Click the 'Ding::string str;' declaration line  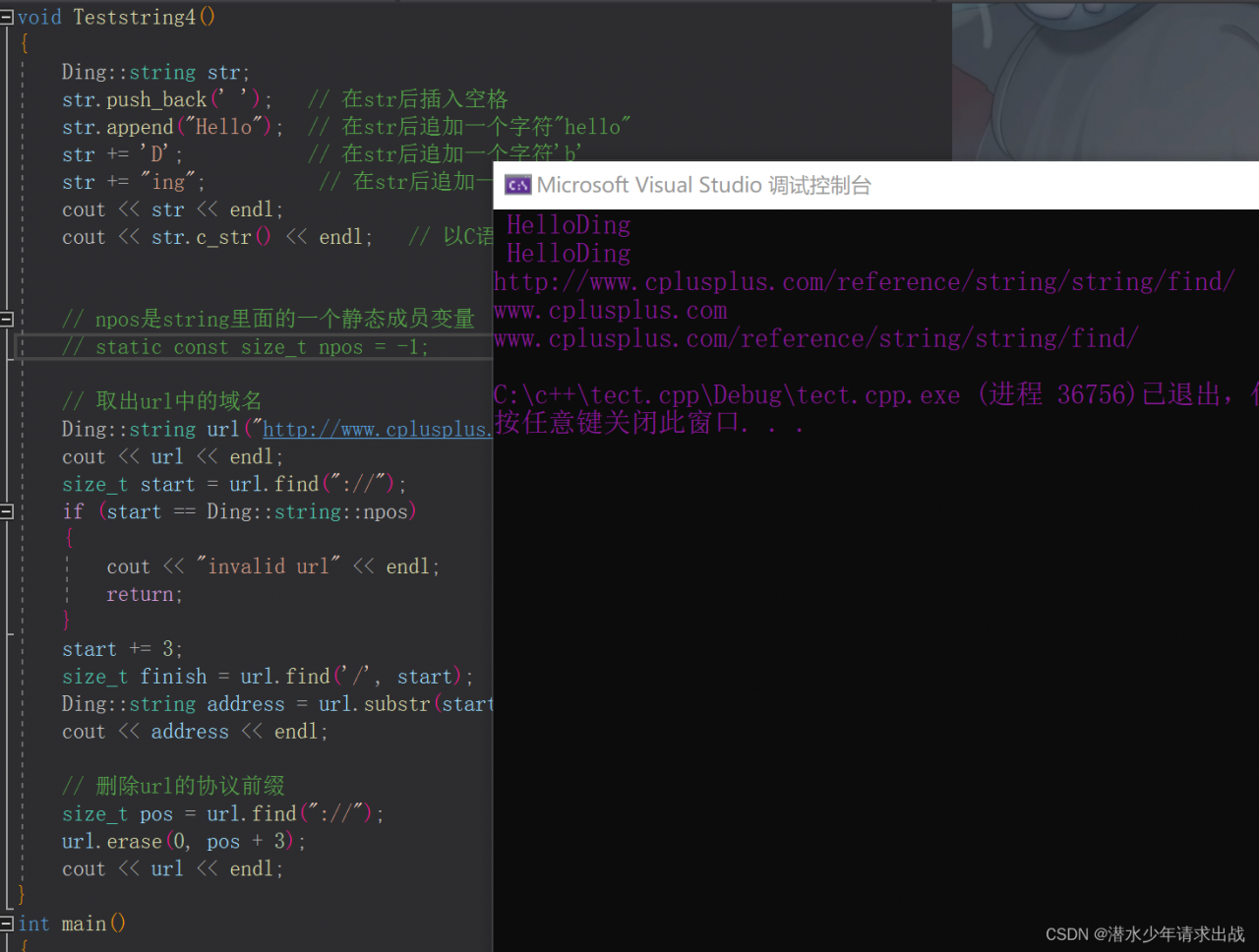coord(155,72)
